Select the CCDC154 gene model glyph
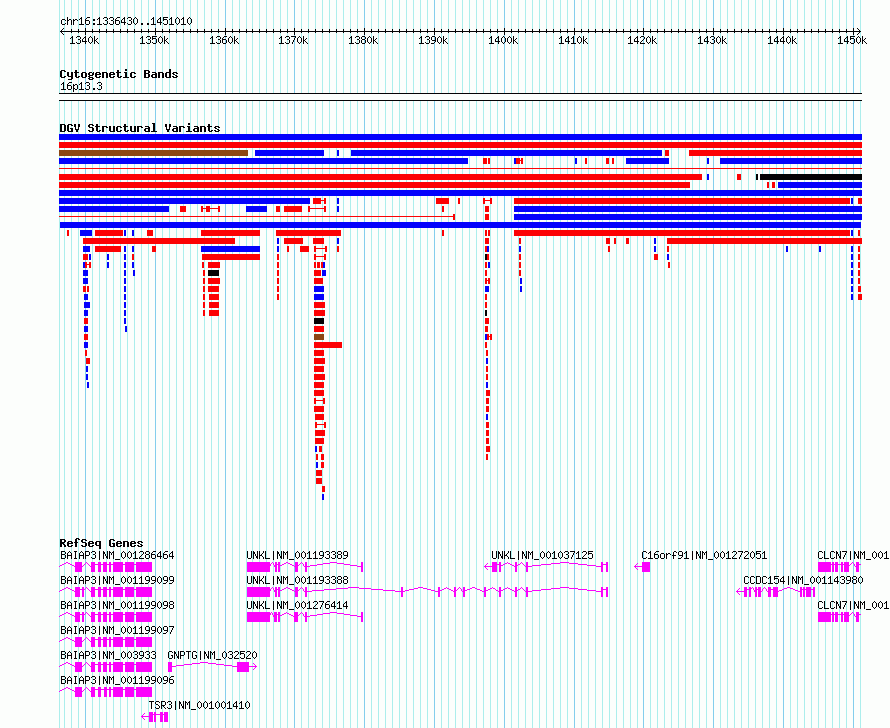Viewport: 890px width, 728px height. point(775,592)
